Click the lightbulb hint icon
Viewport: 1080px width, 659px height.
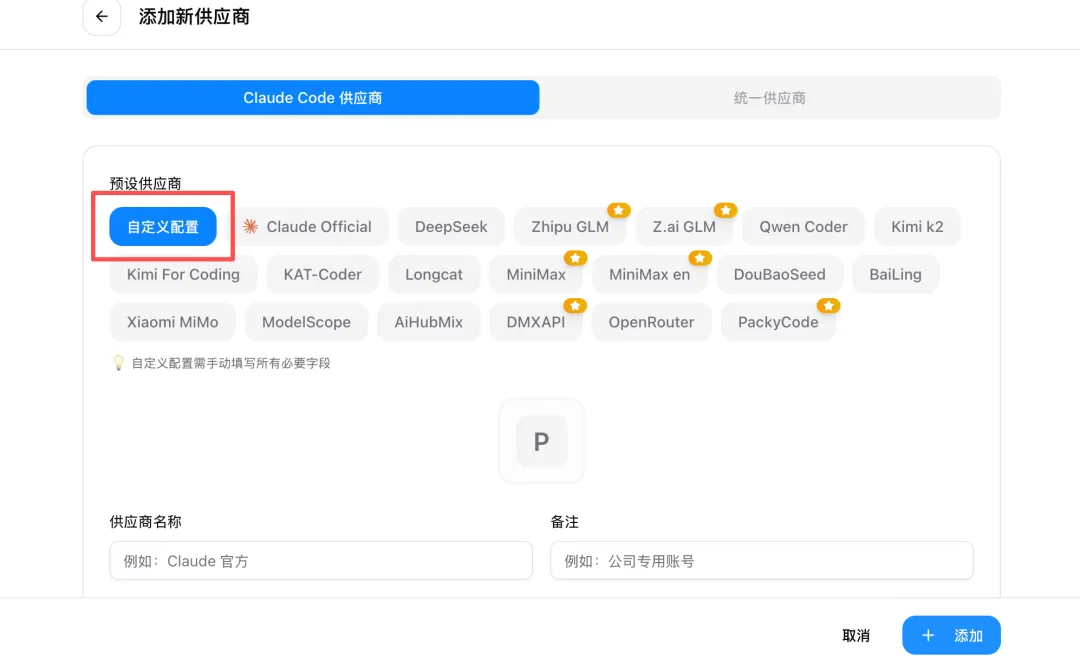[x=118, y=363]
